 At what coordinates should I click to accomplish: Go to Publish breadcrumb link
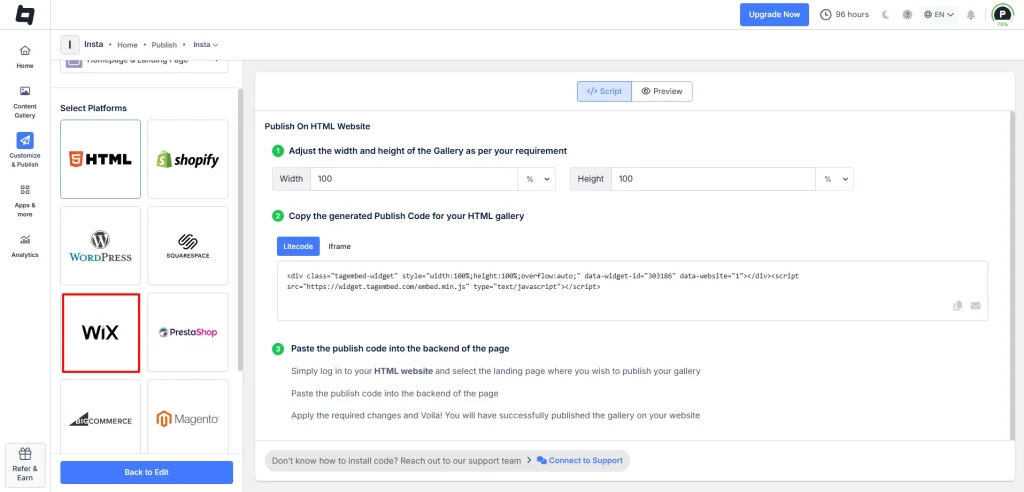coord(164,45)
